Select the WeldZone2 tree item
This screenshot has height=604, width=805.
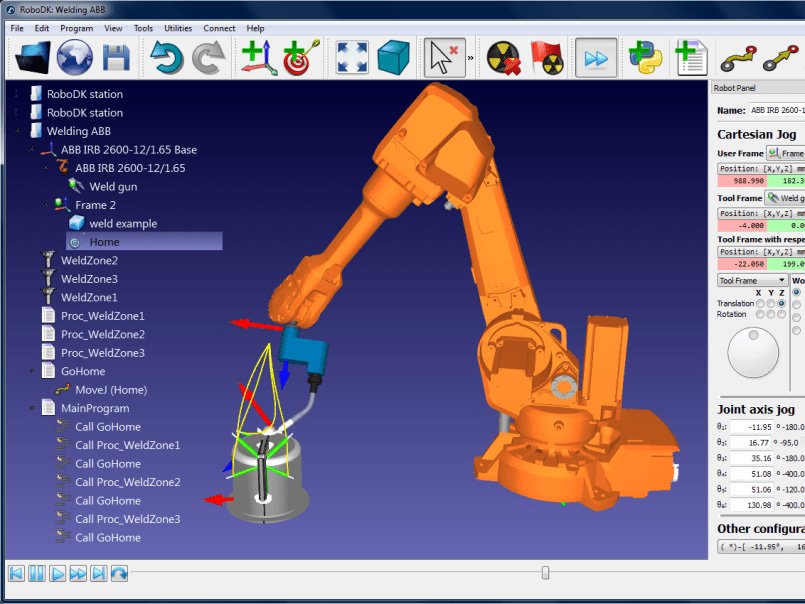tap(89, 260)
